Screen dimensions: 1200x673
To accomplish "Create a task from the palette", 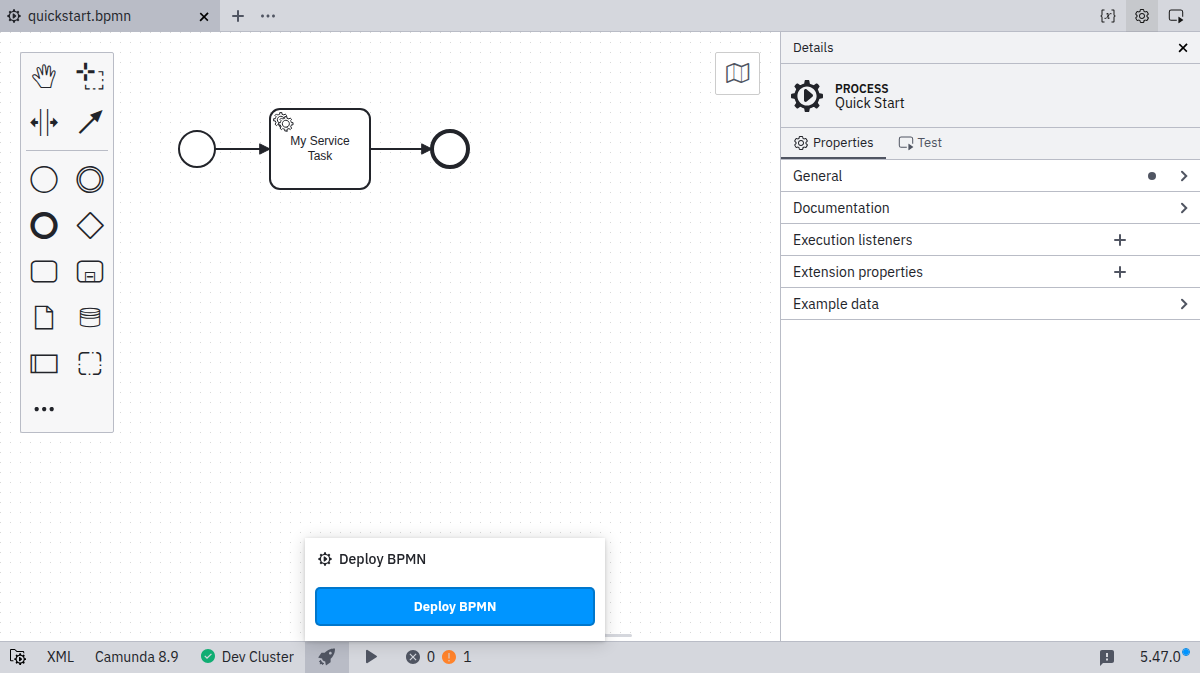I will [44, 272].
